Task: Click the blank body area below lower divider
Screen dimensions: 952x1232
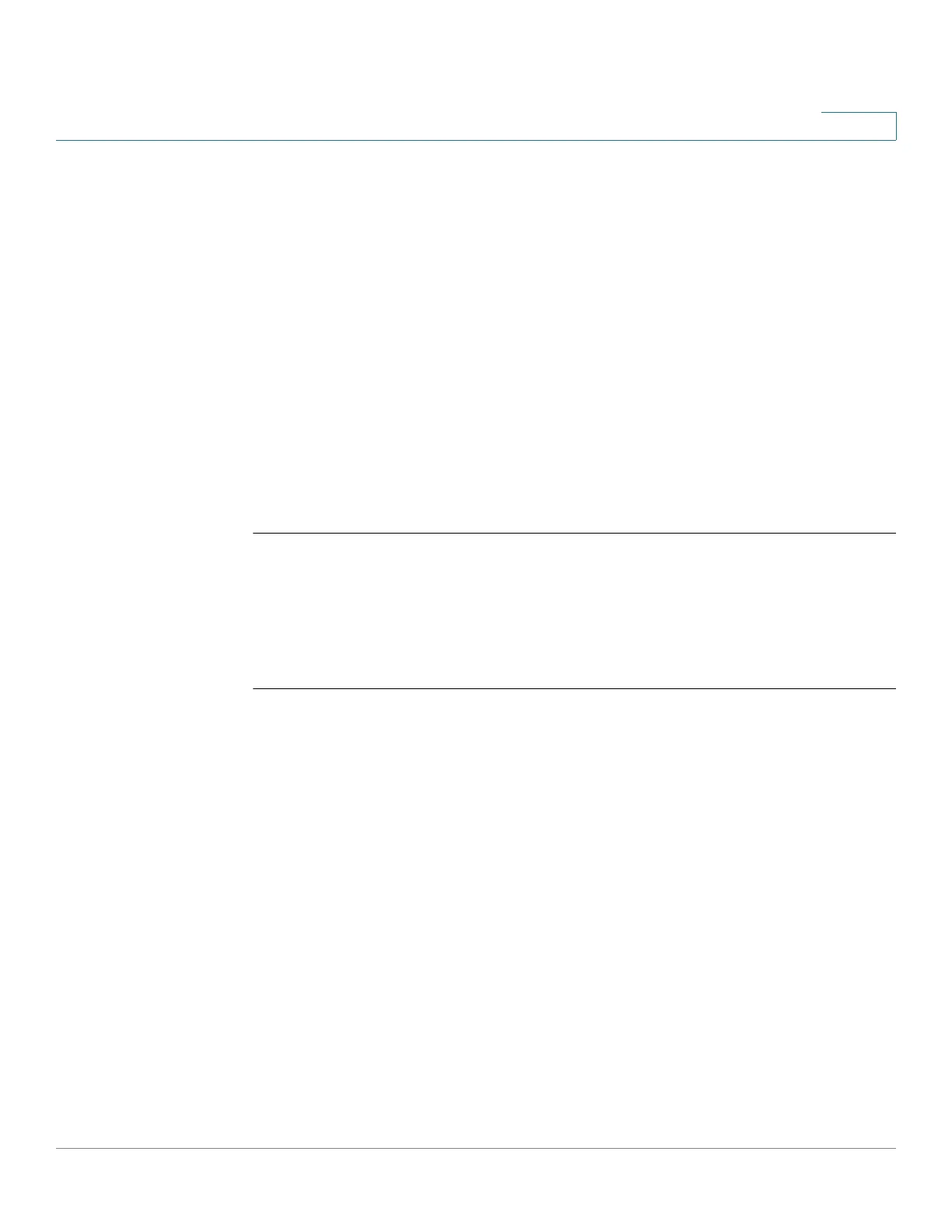Action: pyautogui.click(x=575, y=918)
